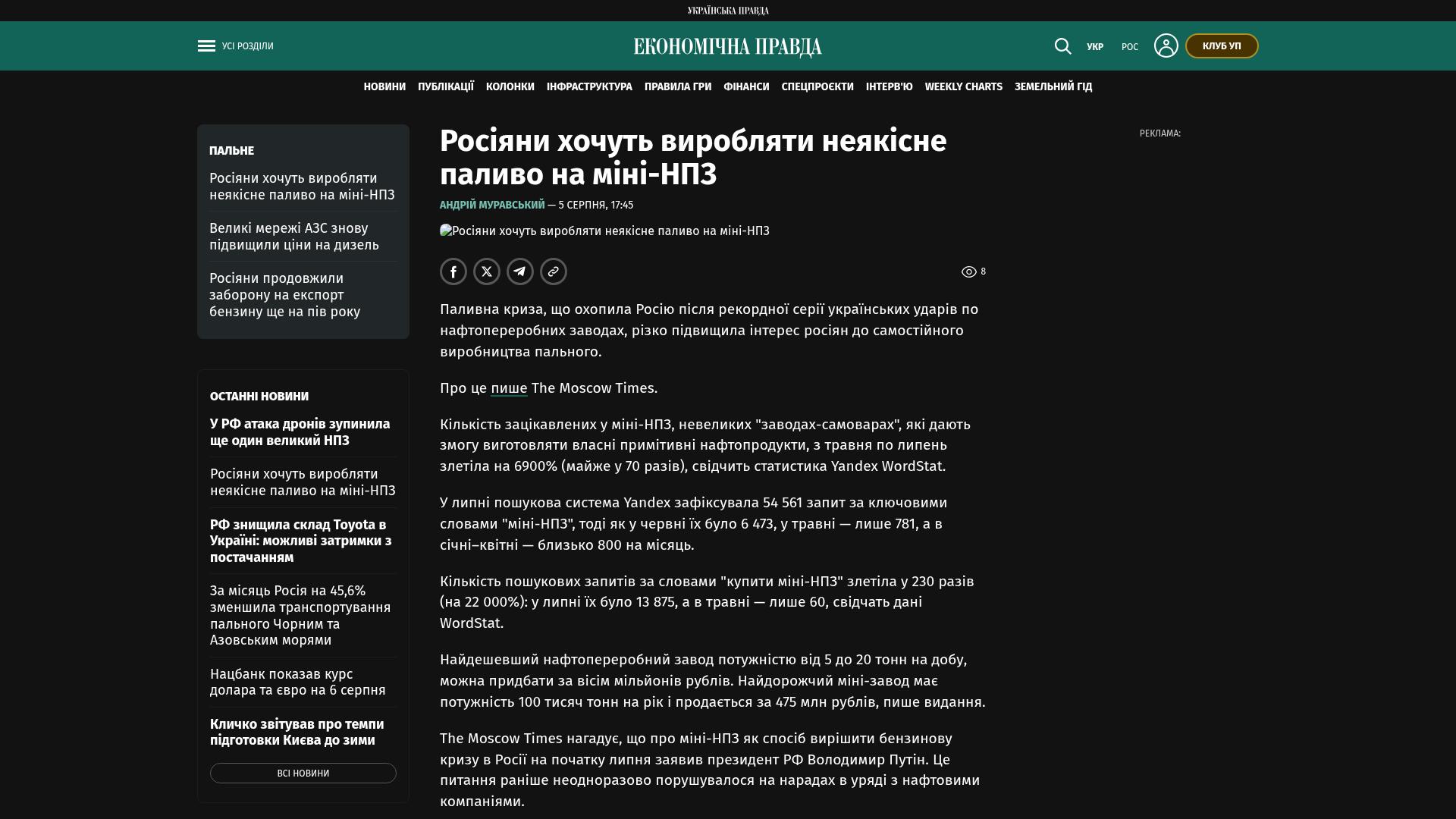This screenshot has width=1456, height=819.
Task: Open the СПЕЦПРОЄКТИ section
Action: [x=817, y=87]
